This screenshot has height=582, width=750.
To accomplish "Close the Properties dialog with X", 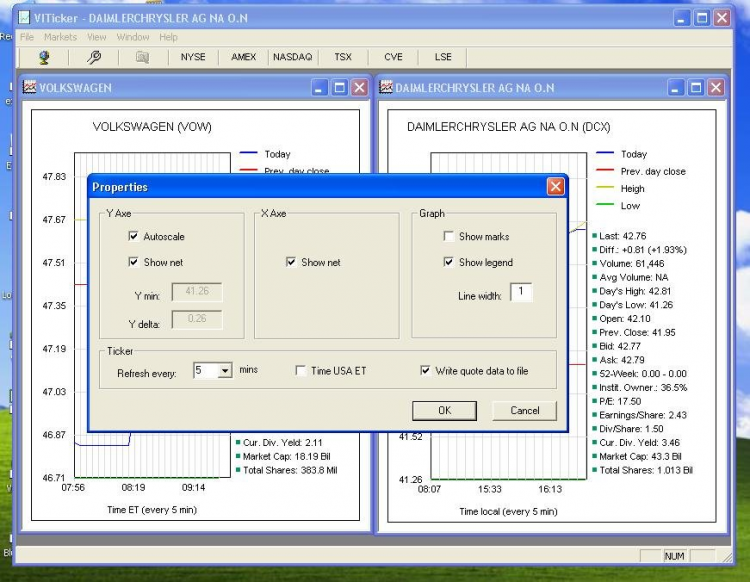I will [555, 187].
